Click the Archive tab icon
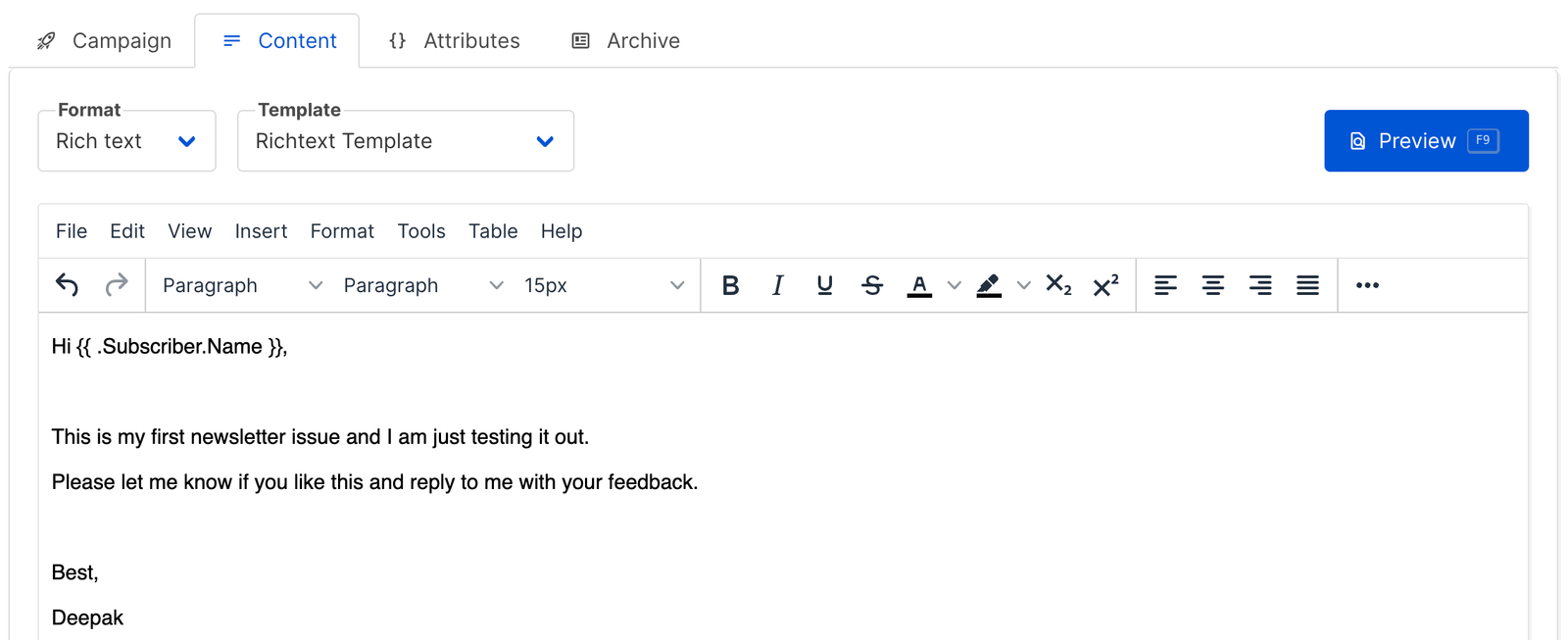 click(x=581, y=41)
